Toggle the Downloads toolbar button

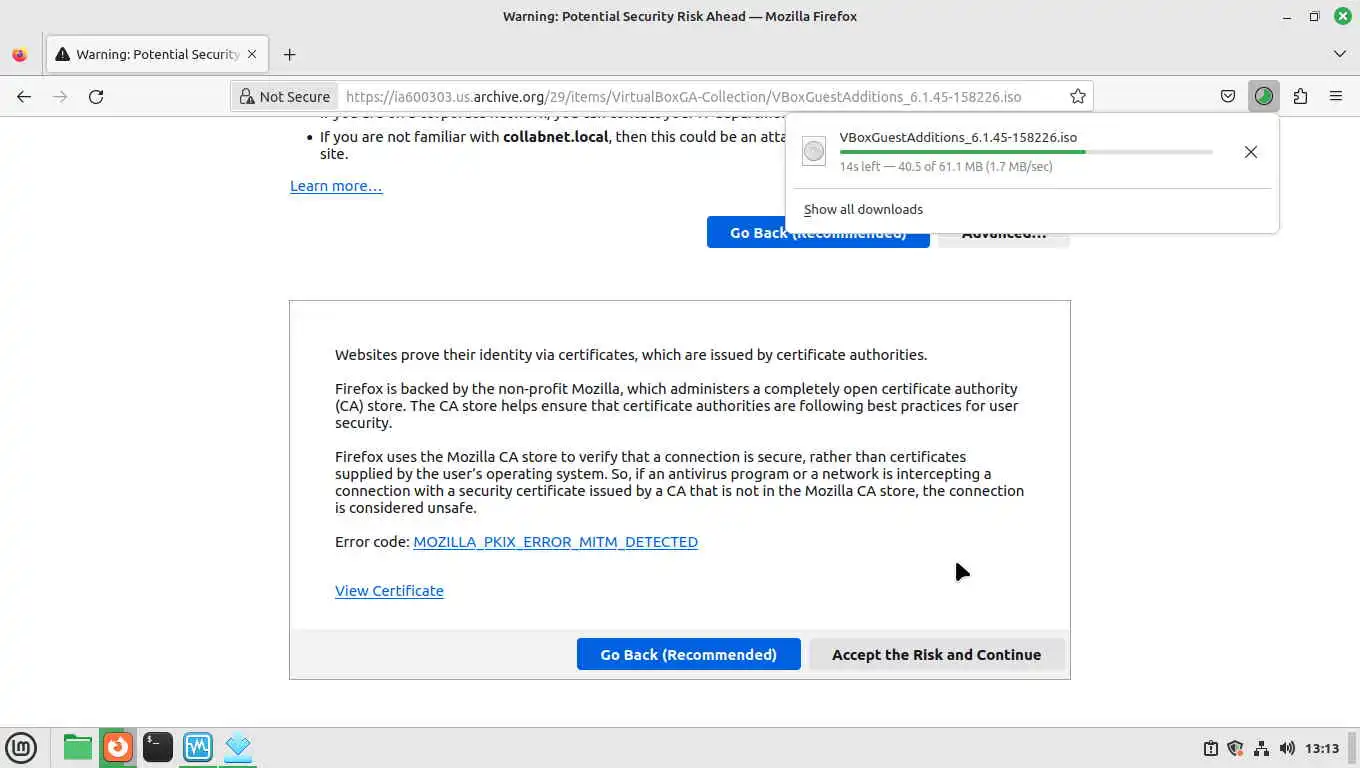coord(1264,97)
